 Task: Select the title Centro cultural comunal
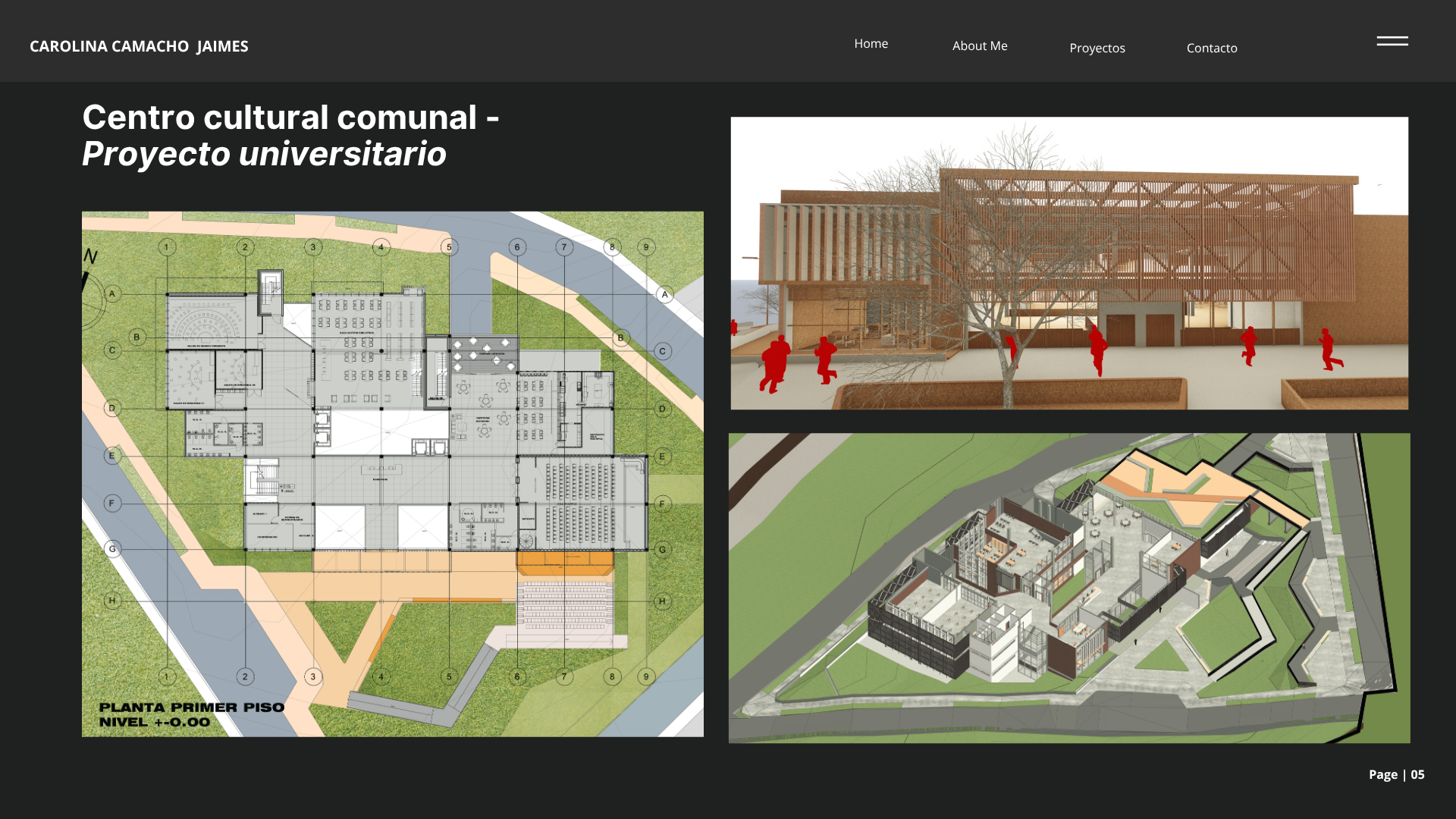[290, 118]
